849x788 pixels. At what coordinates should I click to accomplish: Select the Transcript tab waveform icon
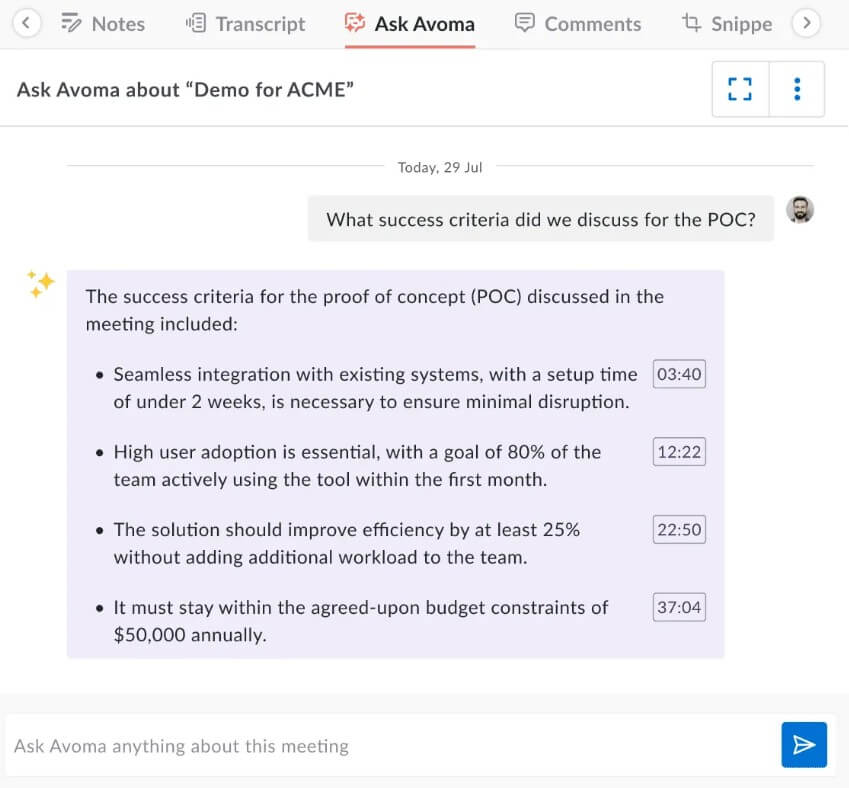195,23
